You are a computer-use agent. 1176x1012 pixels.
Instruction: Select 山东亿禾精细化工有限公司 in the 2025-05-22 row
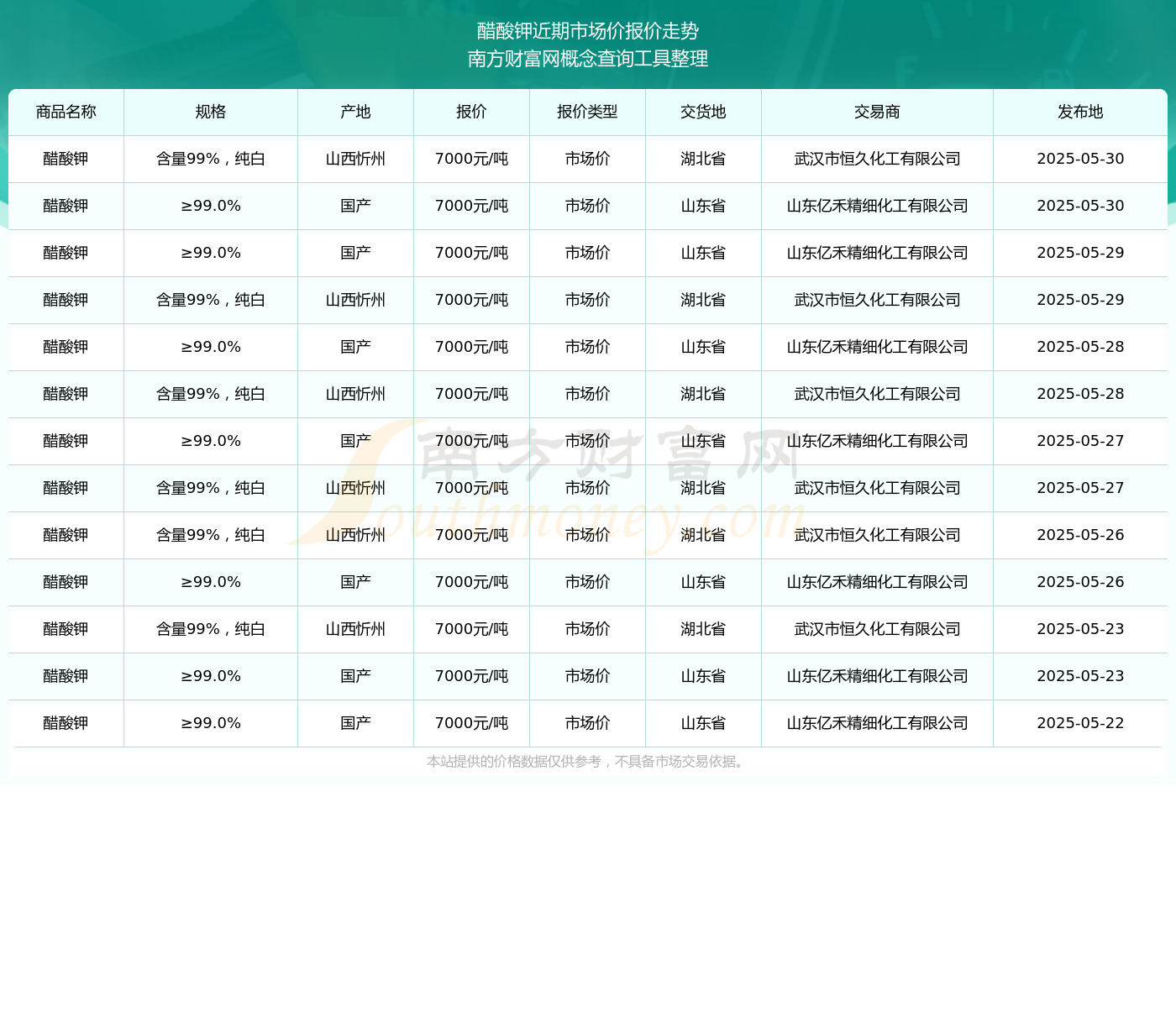point(878,723)
